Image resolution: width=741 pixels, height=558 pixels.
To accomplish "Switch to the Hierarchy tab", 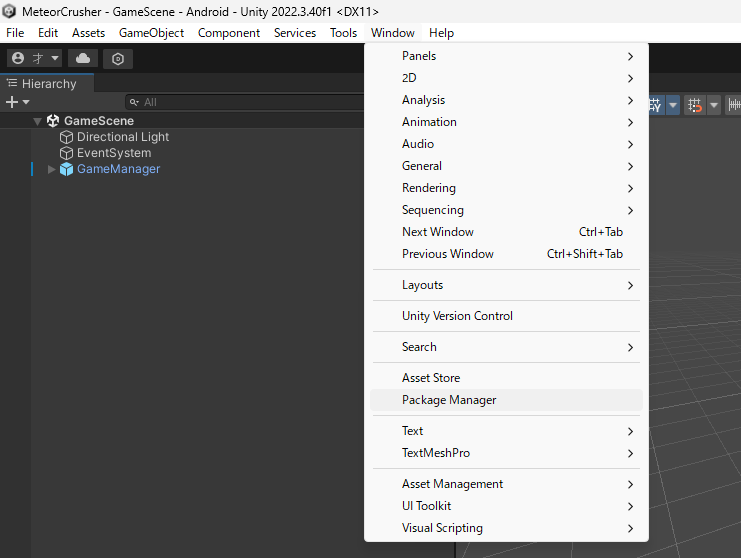I will 47,84.
